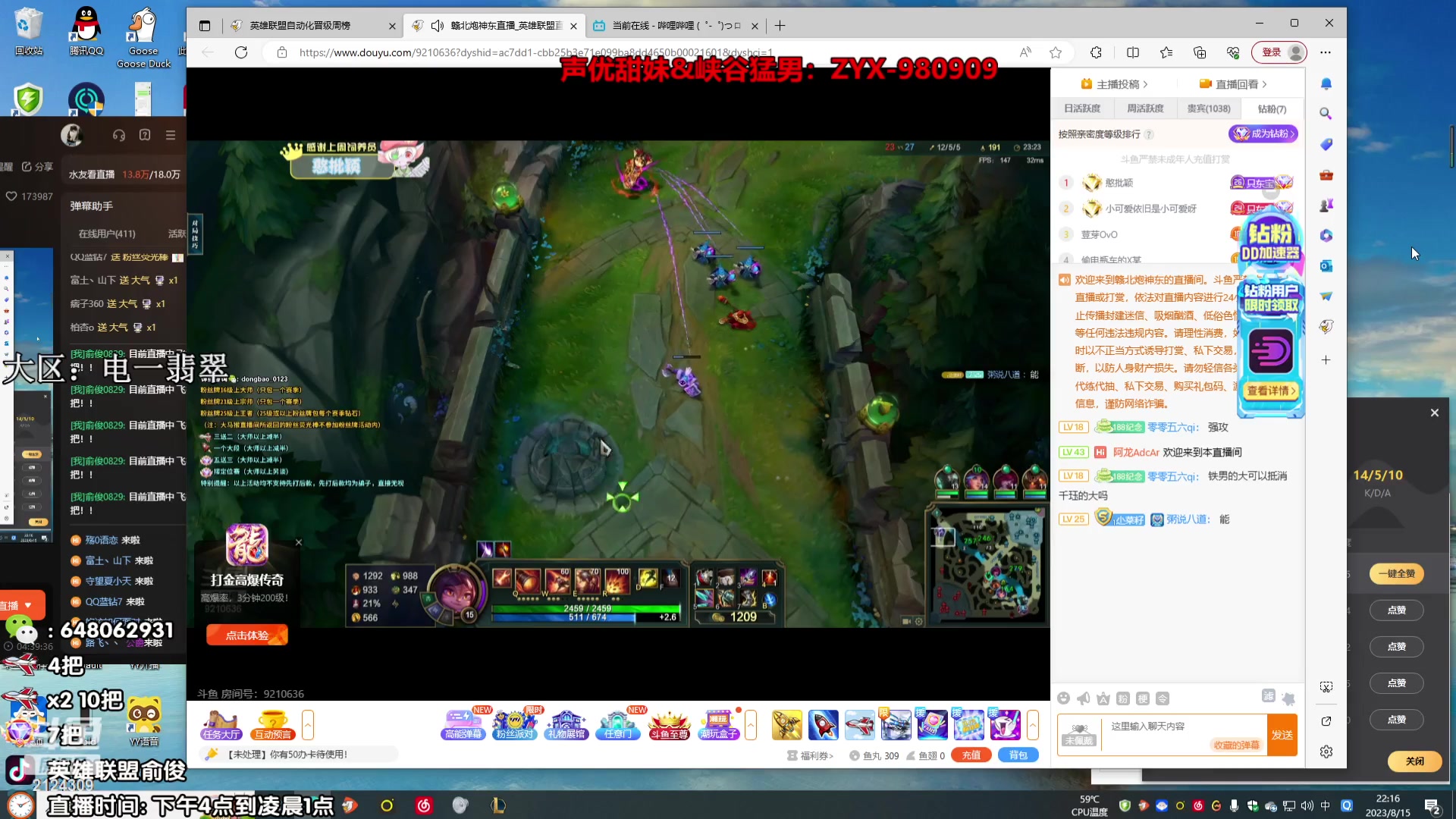Click the browser address bar URL
Image resolution: width=1456 pixels, height=819 pixels.
[535, 52]
